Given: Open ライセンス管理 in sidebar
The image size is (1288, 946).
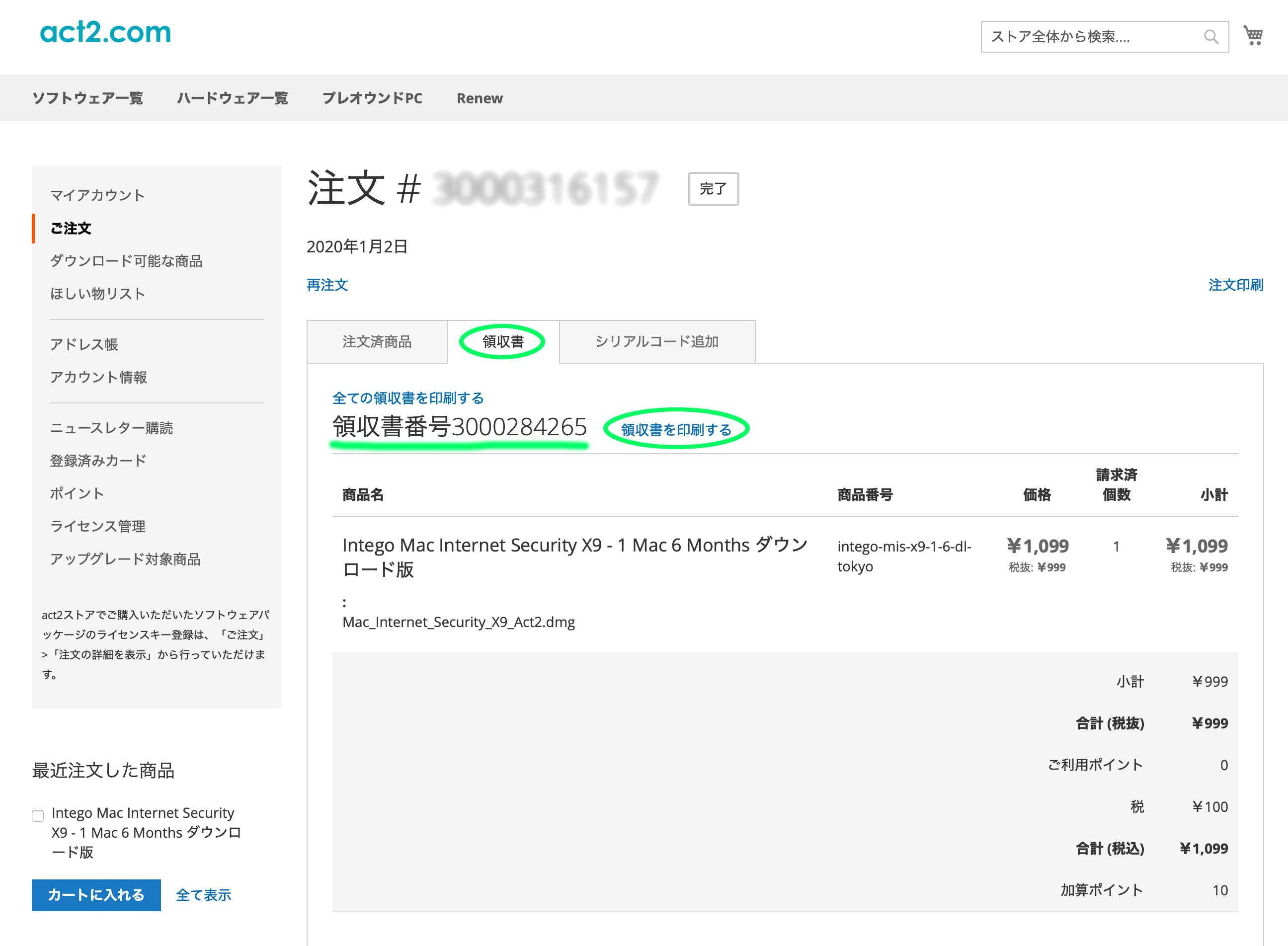Looking at the screenshot, I should click(98, 526).
